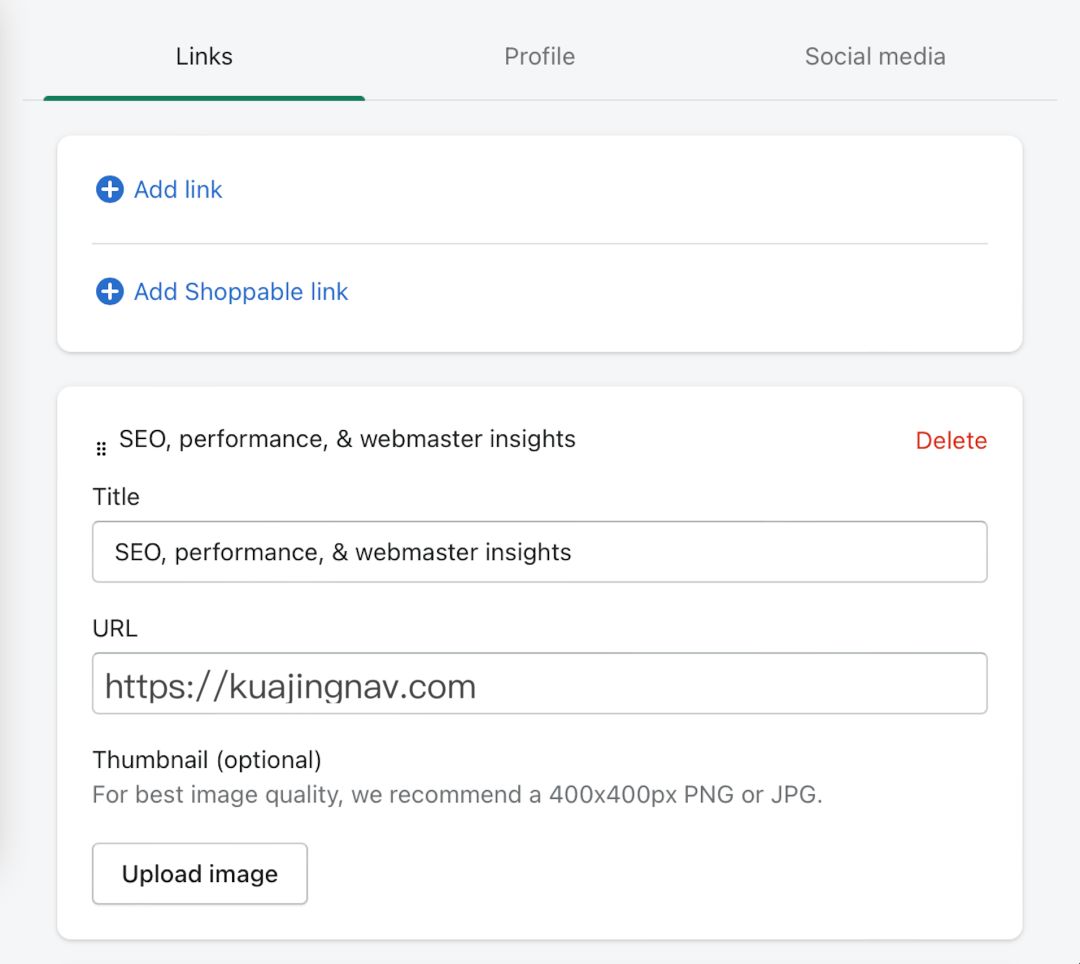Click the green underline beneath the Links tab
This screenshot has height=964, width=1080.
[204, 98]
